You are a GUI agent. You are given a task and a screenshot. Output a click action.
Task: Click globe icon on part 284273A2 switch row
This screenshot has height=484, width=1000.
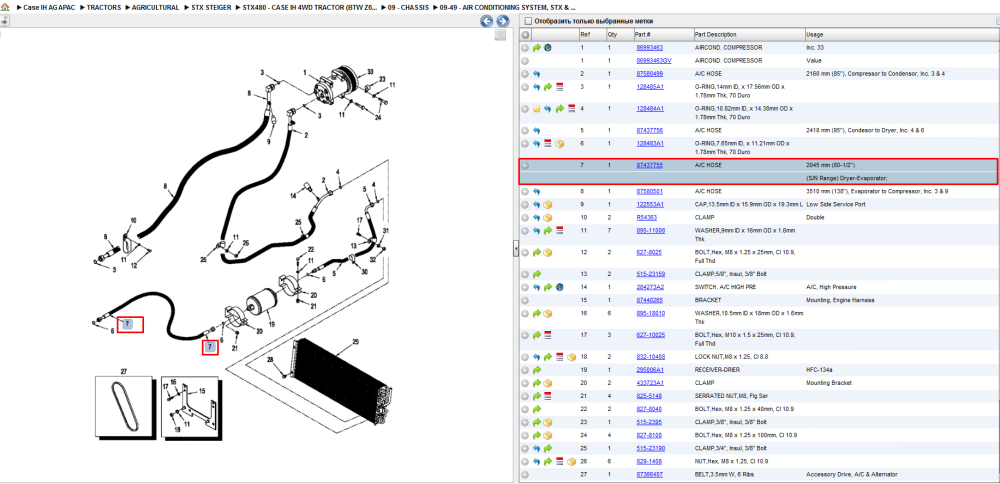click(x=559, y=288)
